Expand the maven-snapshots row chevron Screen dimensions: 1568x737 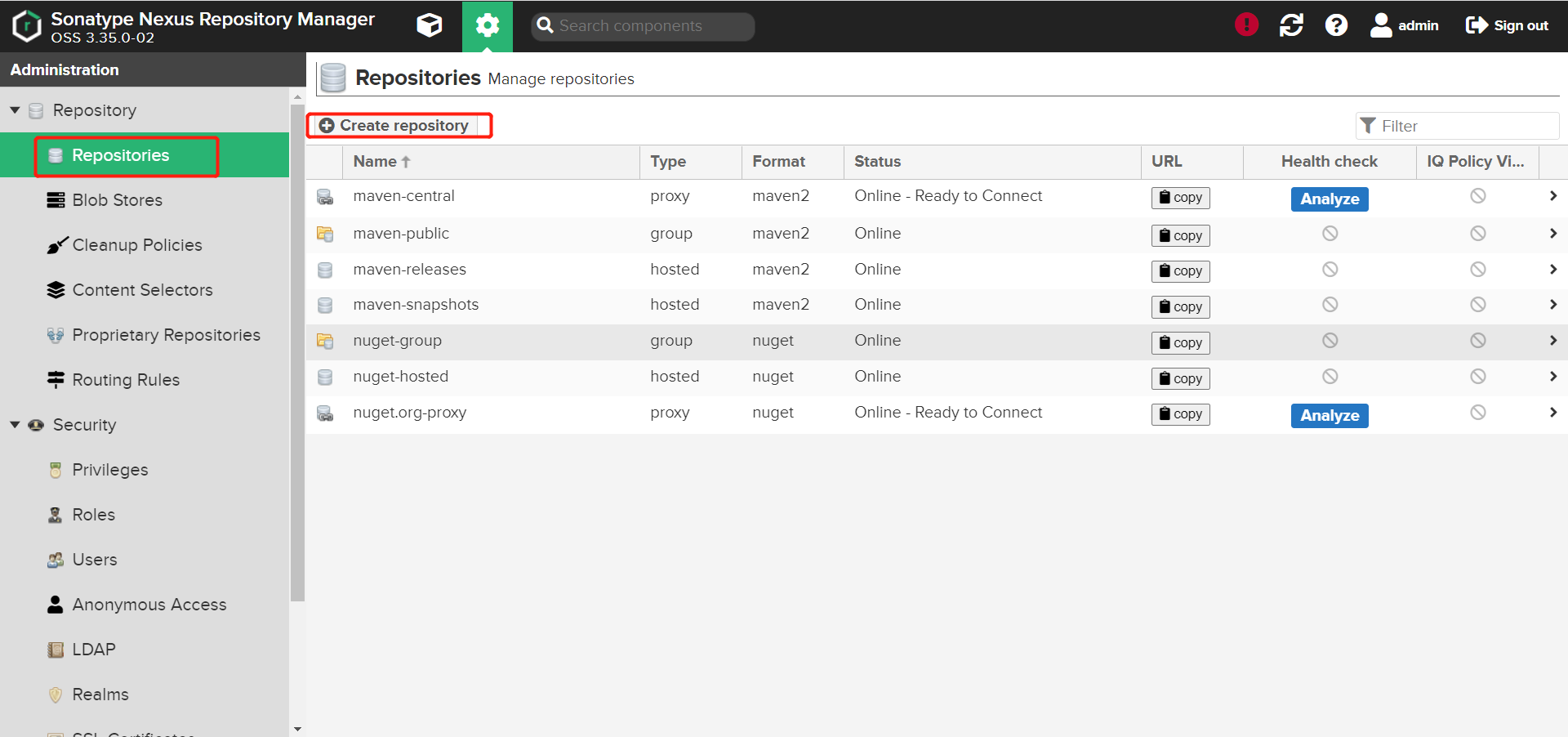click(x=1552, y=305)
